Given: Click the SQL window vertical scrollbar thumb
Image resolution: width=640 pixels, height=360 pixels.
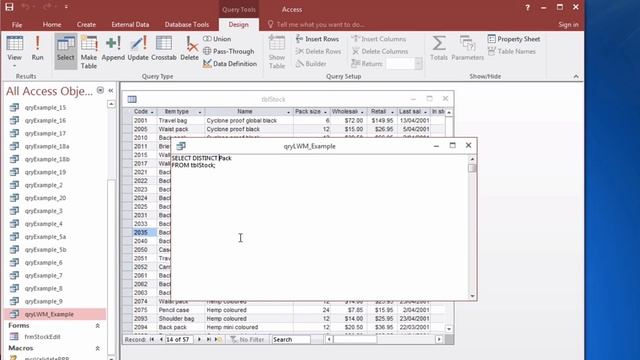Looking at the screenshot, I should click(x=472, y=168).
